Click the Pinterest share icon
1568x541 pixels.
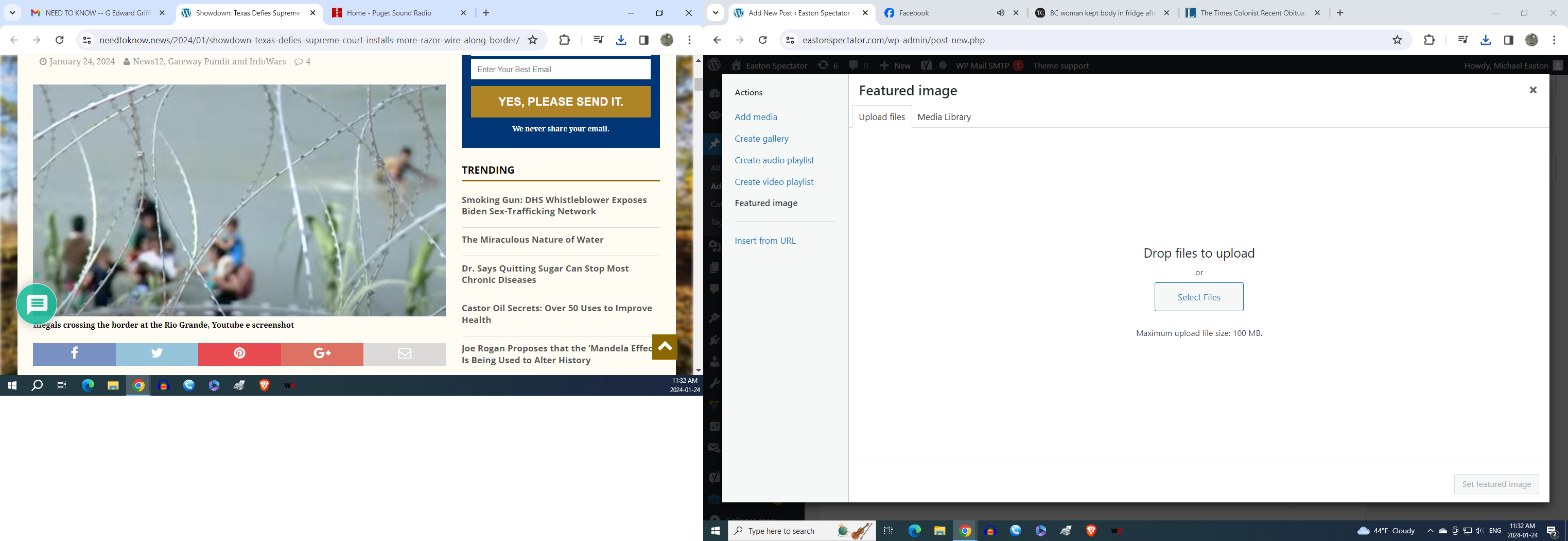(239, 354)
